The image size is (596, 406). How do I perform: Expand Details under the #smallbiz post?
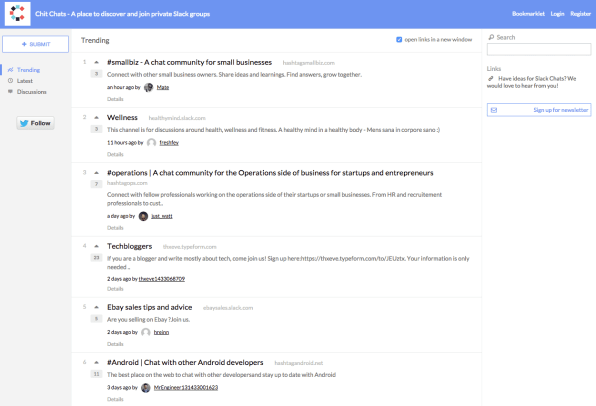[x=115, y=99]
